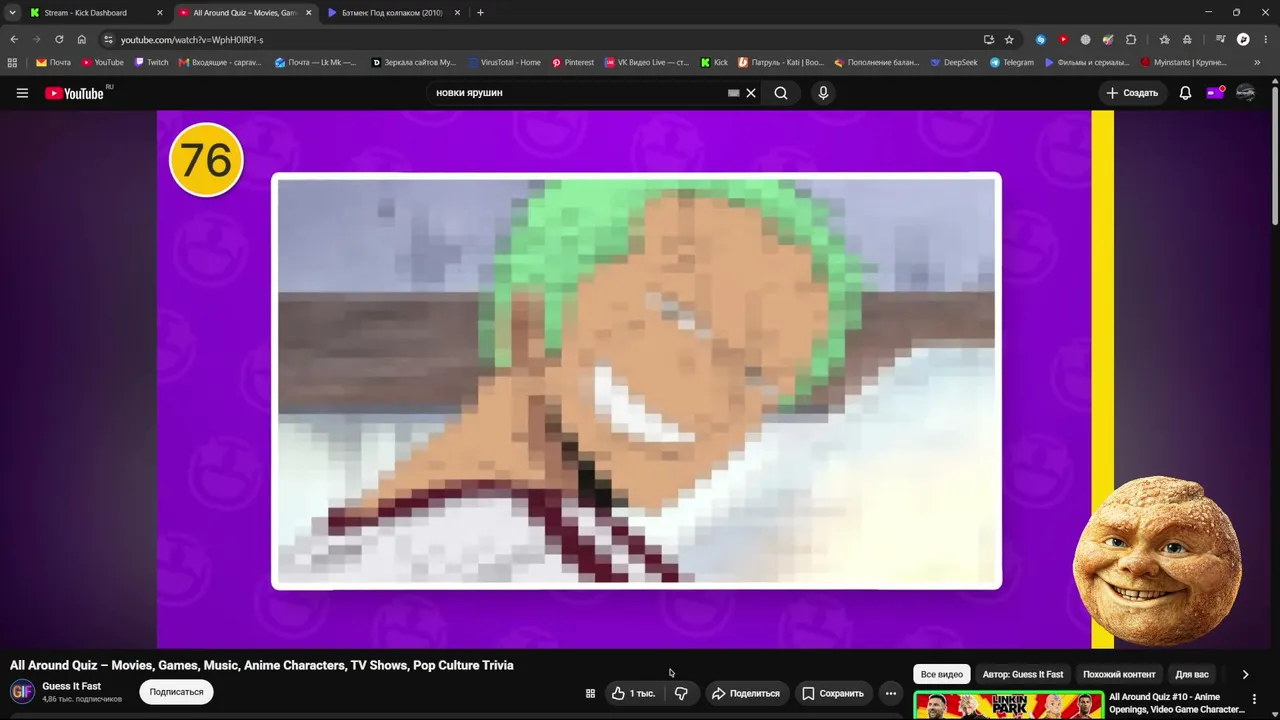Open the browser home page
1280x720 pixels.
tap(82, 39)
